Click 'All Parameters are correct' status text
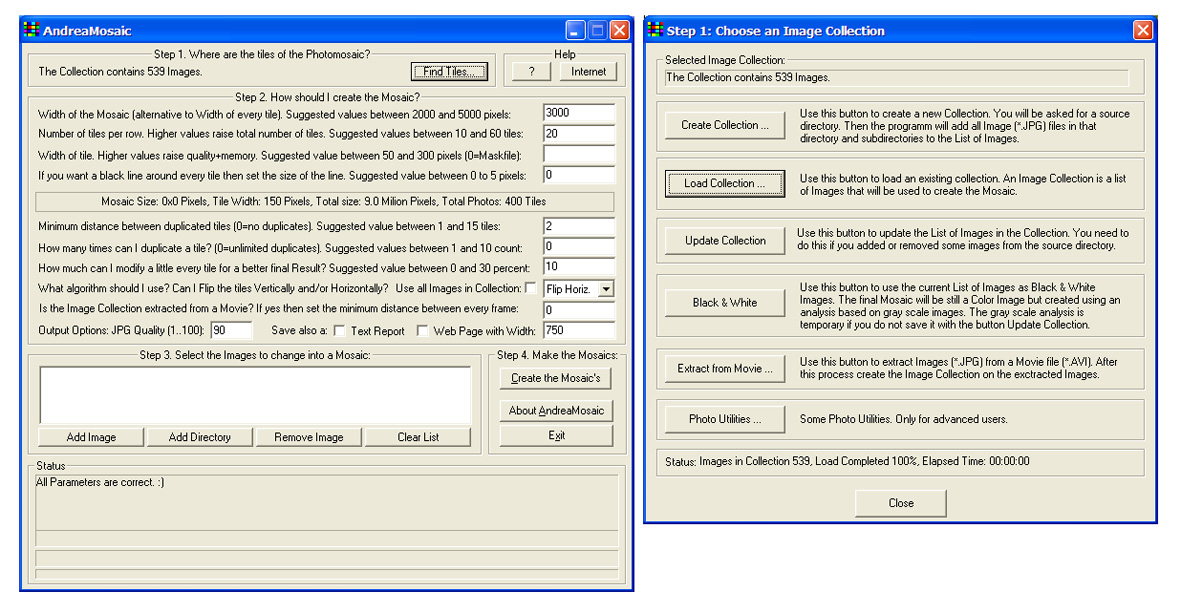Image resolution: width=1181 pixels, height=613 pixels. 100,482
